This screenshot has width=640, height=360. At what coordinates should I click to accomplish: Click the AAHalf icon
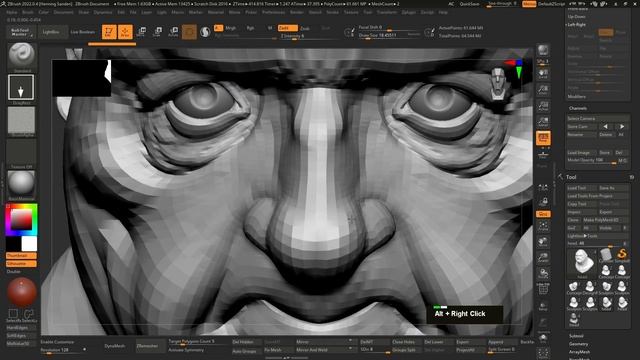click(543, 122)
